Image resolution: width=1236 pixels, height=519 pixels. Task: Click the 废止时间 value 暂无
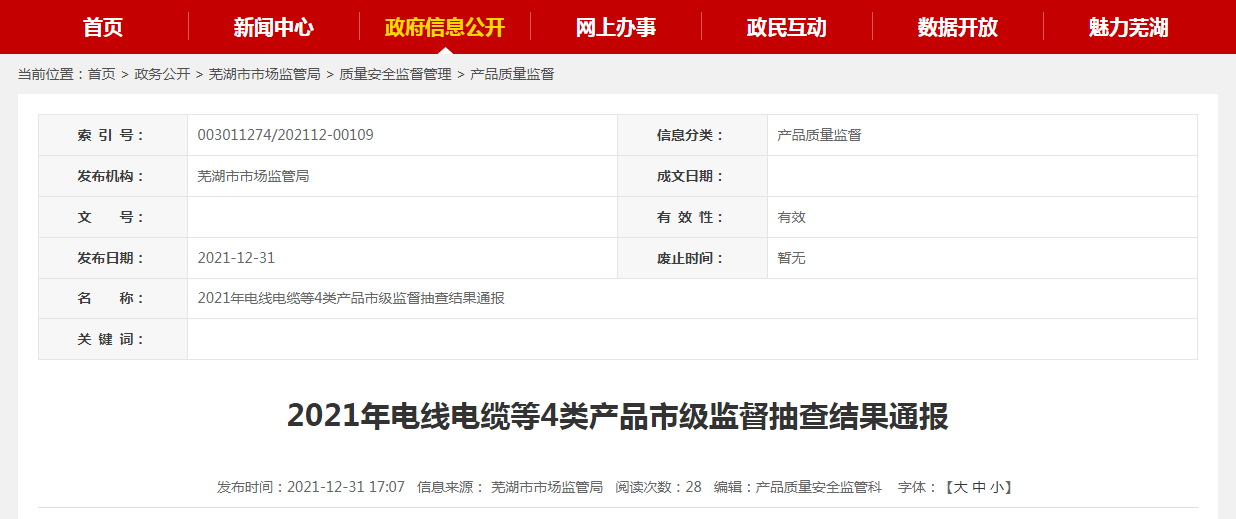click(x=791, y=258)
